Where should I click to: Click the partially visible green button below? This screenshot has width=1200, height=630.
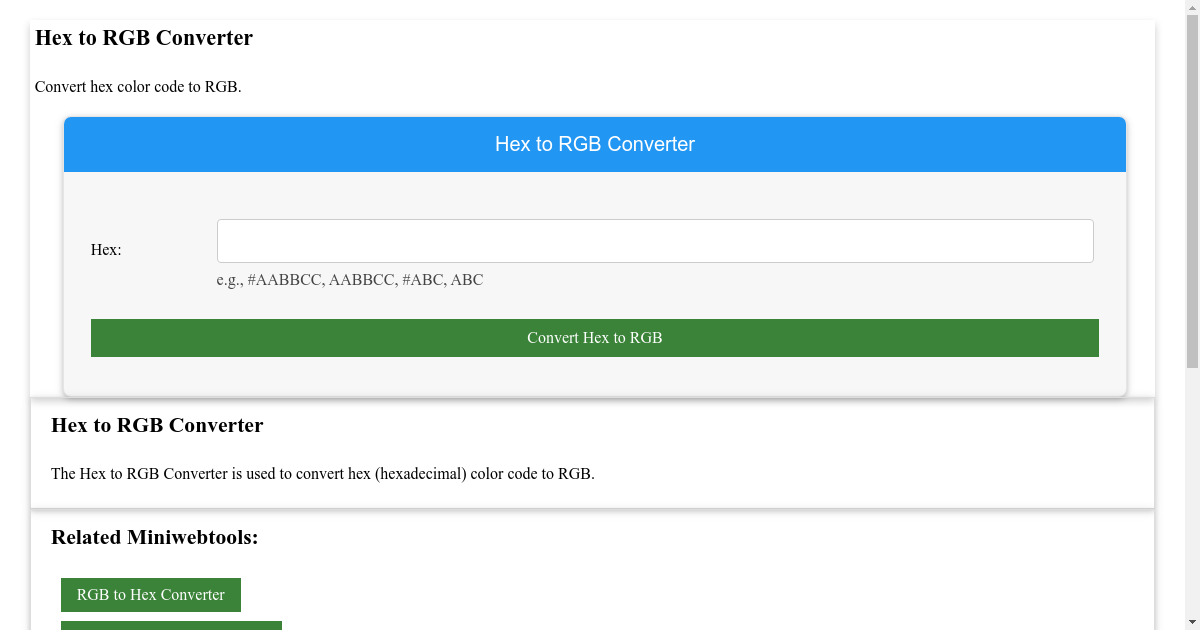[170, 626]
